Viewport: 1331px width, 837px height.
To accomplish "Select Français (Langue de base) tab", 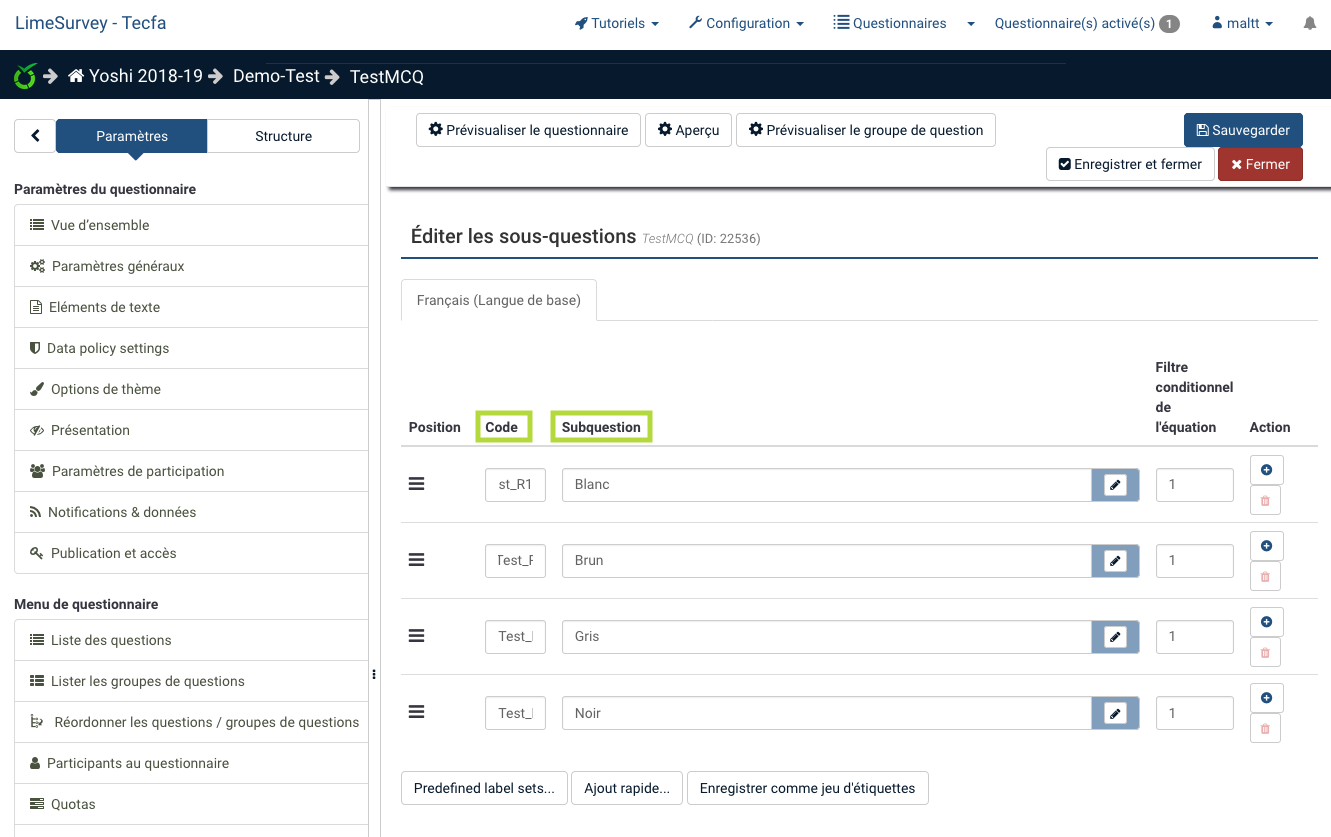I will [498, 300].
